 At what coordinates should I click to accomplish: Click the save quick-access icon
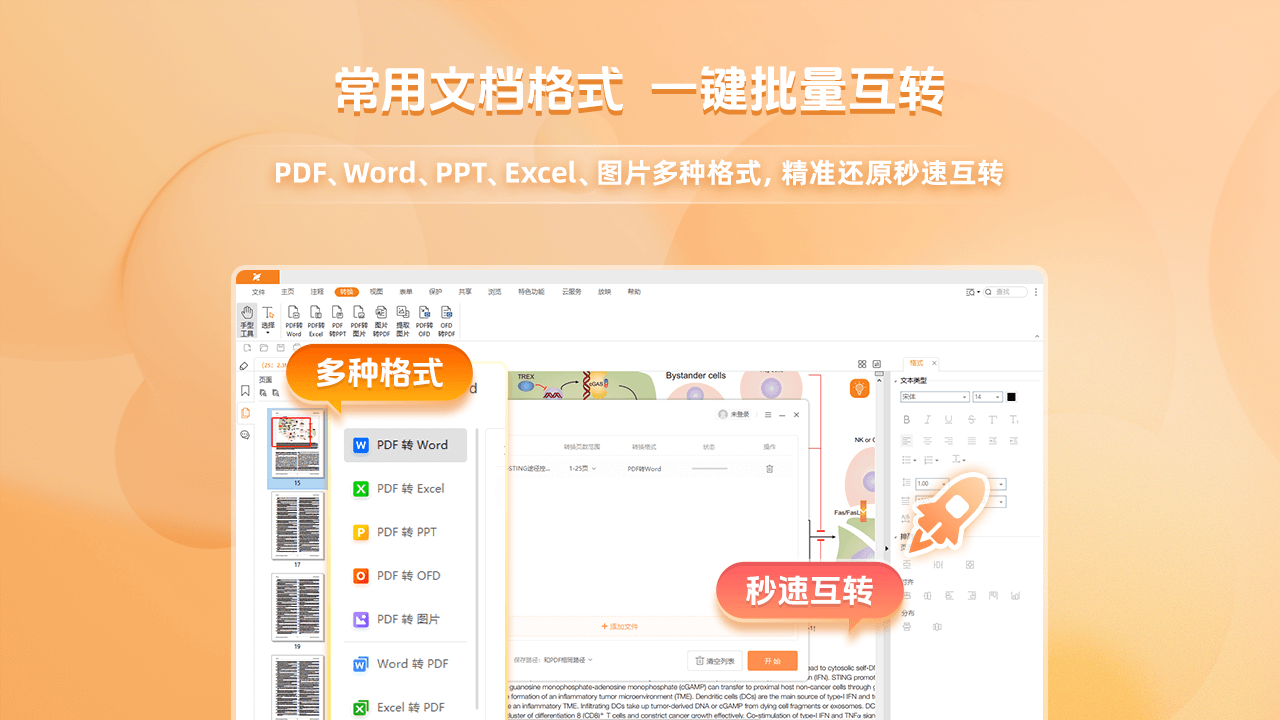(x=281, y=348)
